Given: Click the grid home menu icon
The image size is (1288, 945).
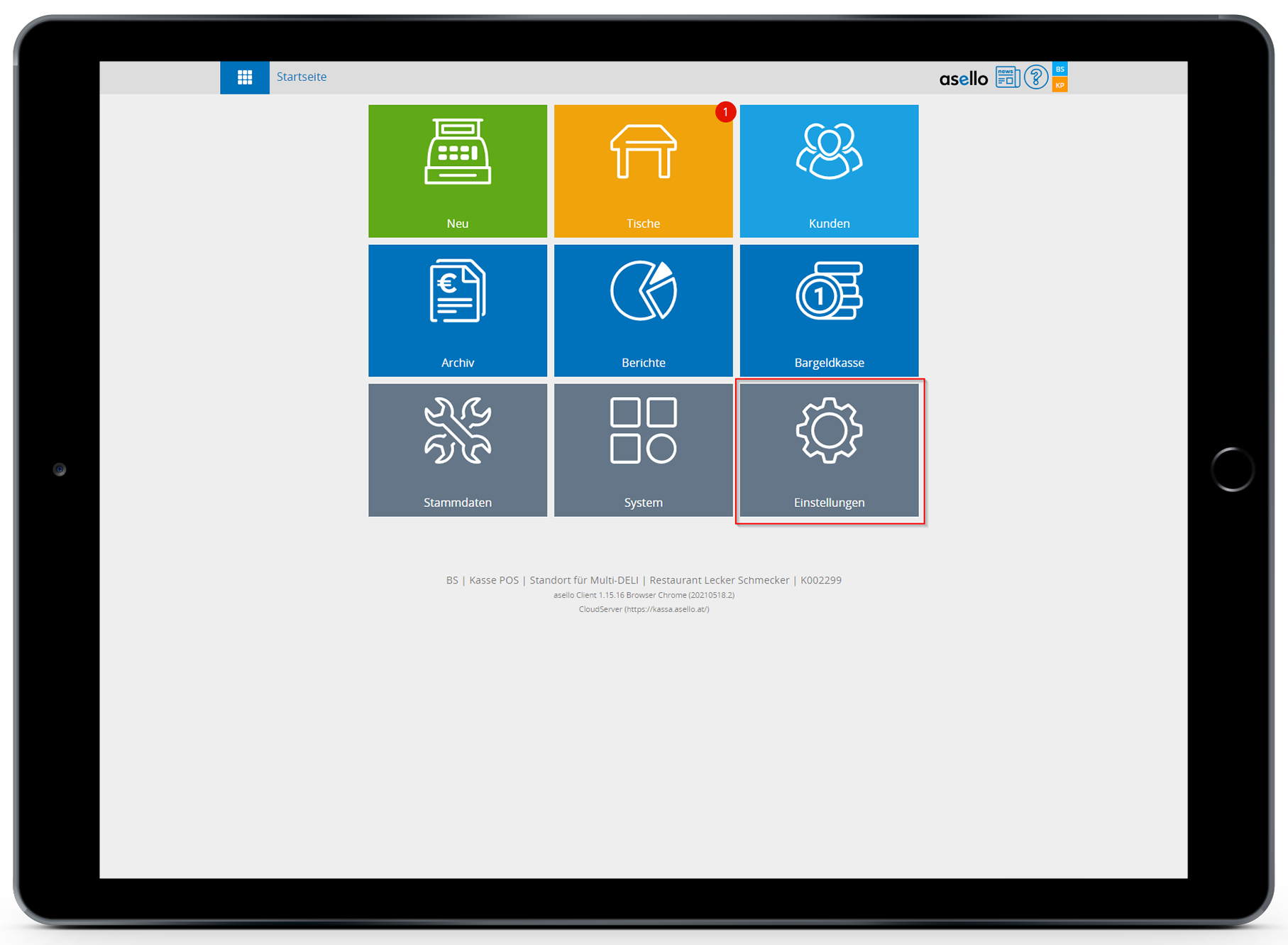Looking at the screenshot, I should [245, 77].
